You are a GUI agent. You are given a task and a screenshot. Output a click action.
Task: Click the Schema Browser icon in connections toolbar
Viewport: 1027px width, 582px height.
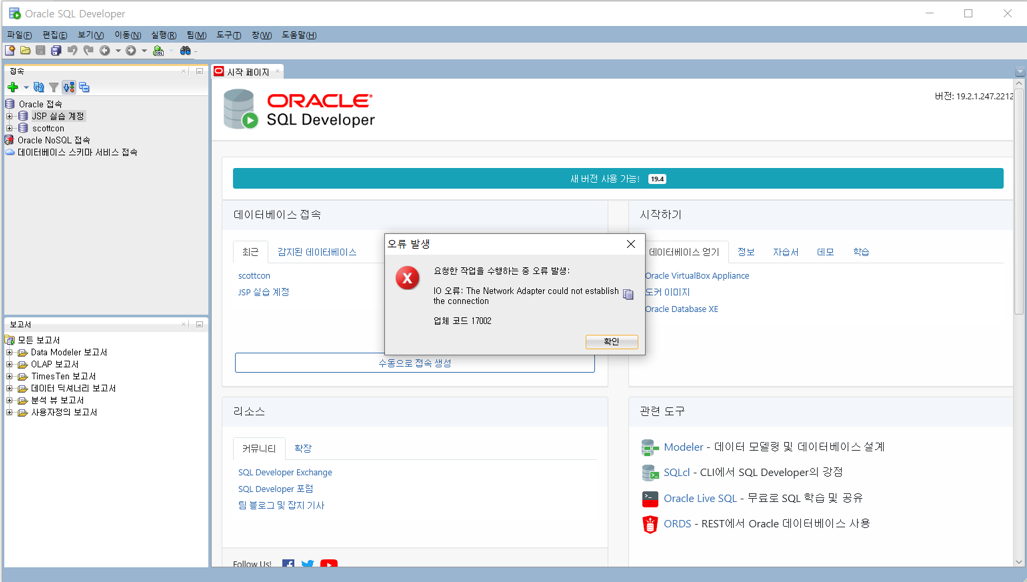click(84, 87)
